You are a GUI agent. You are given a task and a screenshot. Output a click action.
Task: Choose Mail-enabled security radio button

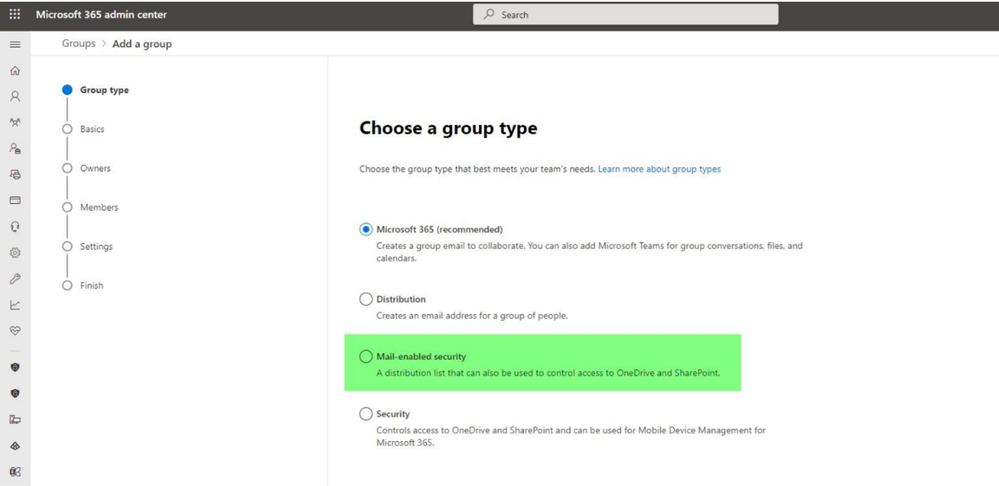[x=366, y=357]
